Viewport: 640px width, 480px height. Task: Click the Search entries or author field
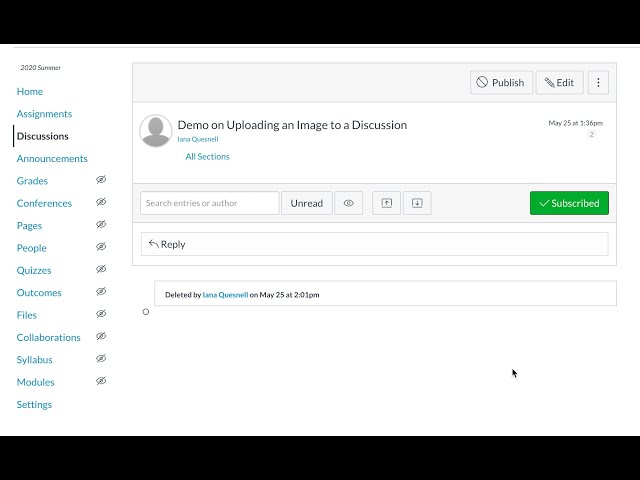[210, 203]
